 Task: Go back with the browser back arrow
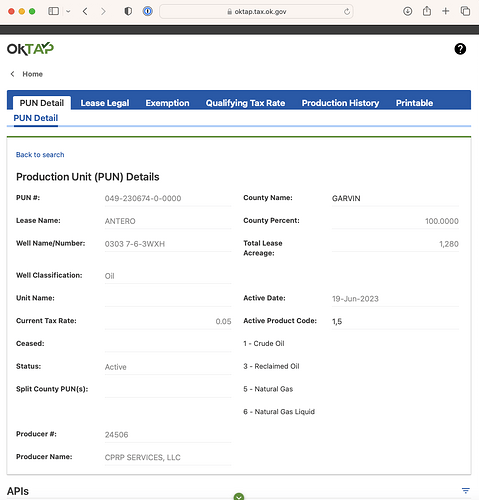pyautogui.click(x=85, y=11)
